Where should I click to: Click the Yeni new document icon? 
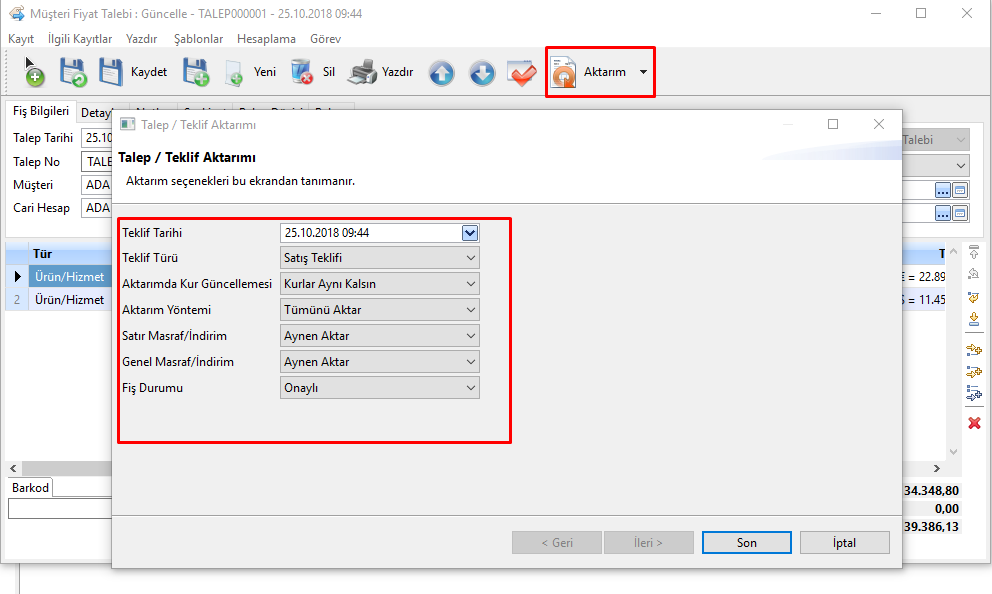pyautogui.click(x=235, y=72)
